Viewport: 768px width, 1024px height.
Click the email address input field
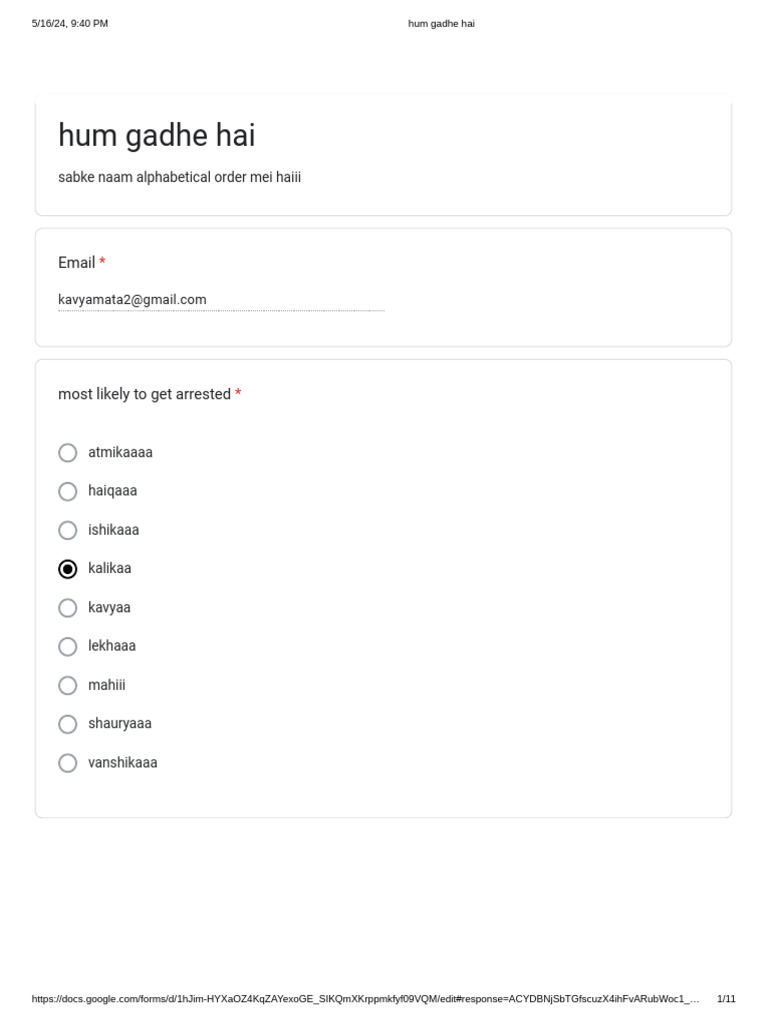(220, 300)
